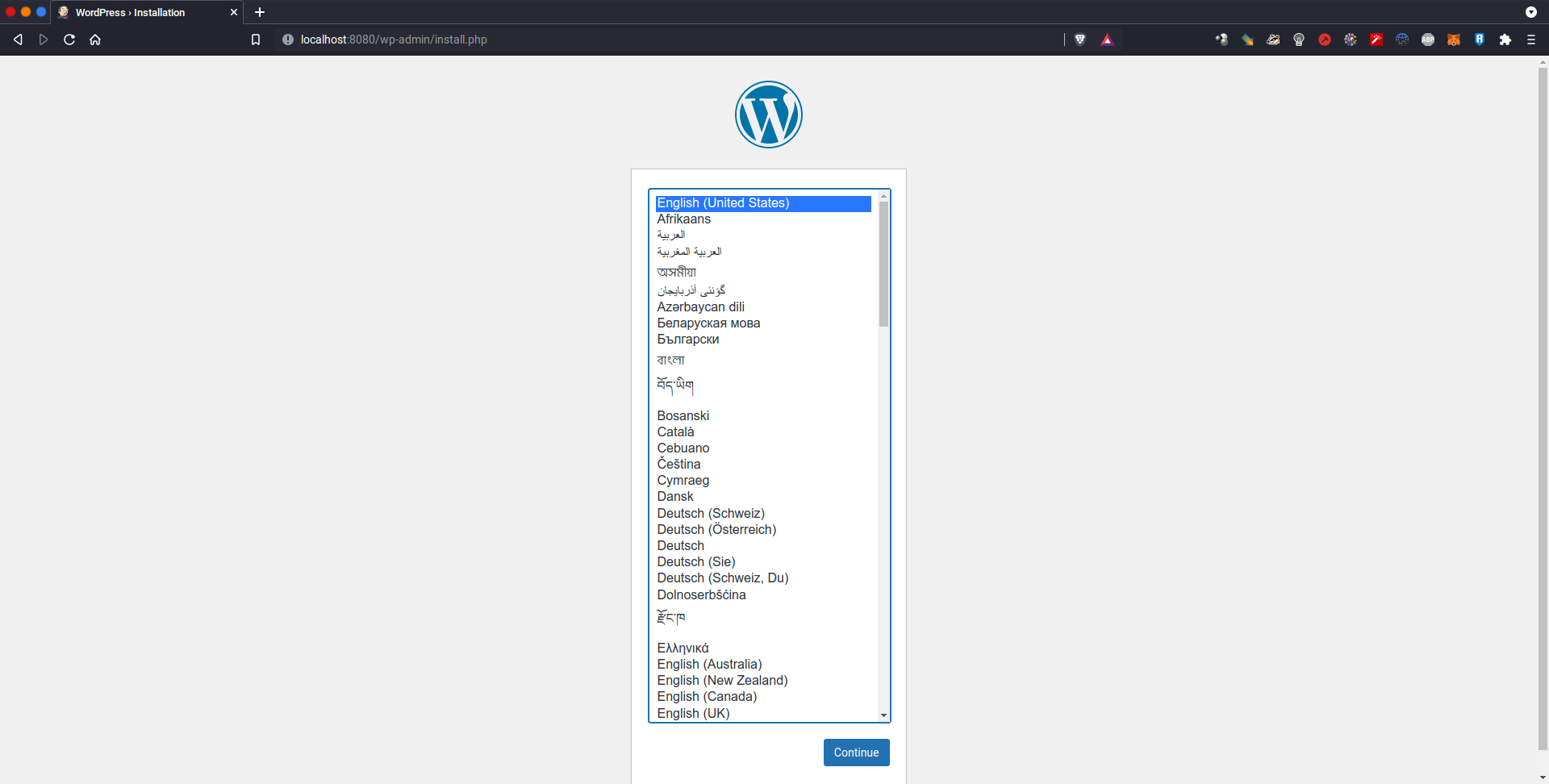Select Cymraeg language option
Screen dimensions: 1549x784
click(763, 481)
